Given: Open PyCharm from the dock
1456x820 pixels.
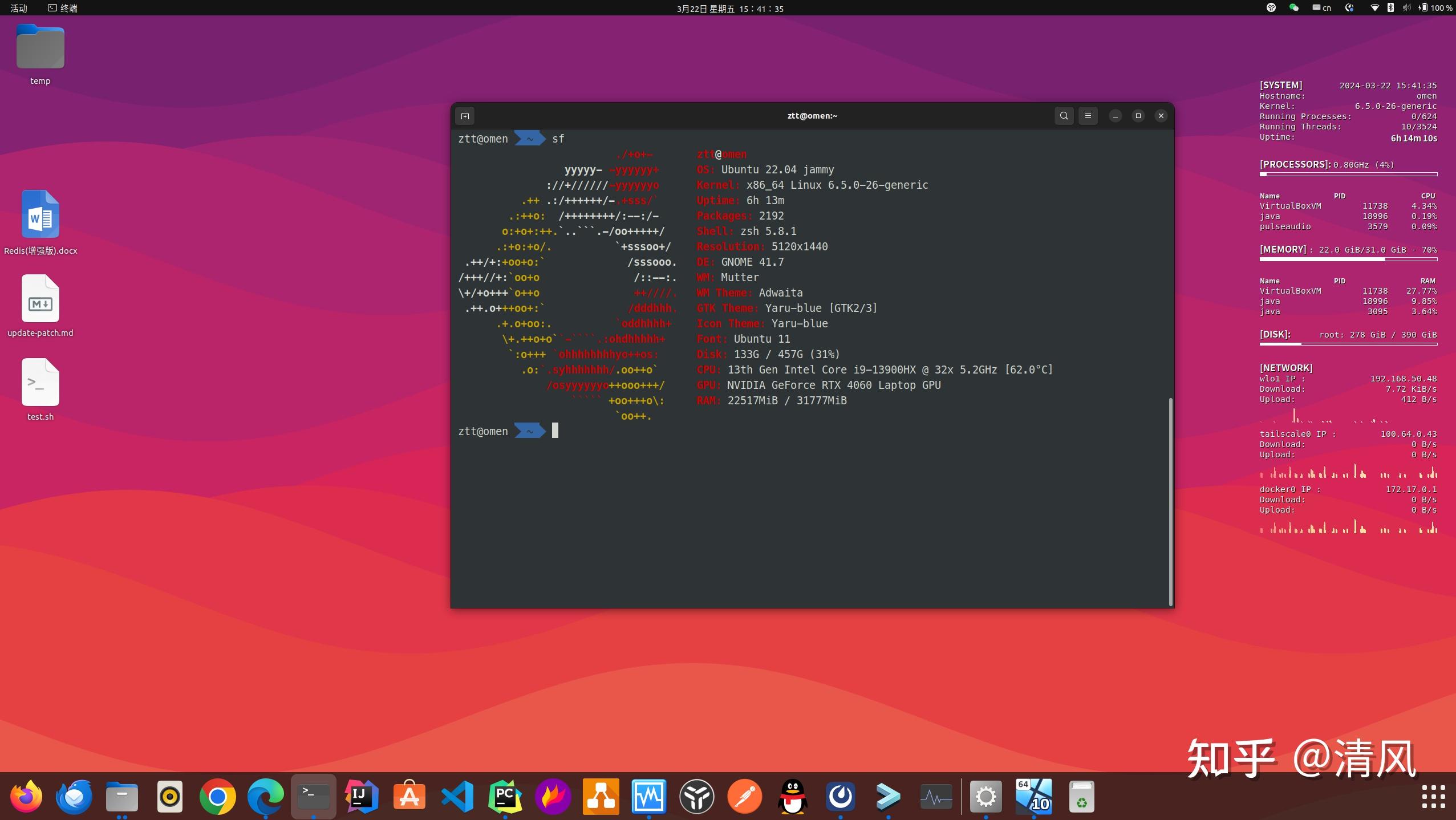Looking at the screenshot, I should [x=505, y=796].
